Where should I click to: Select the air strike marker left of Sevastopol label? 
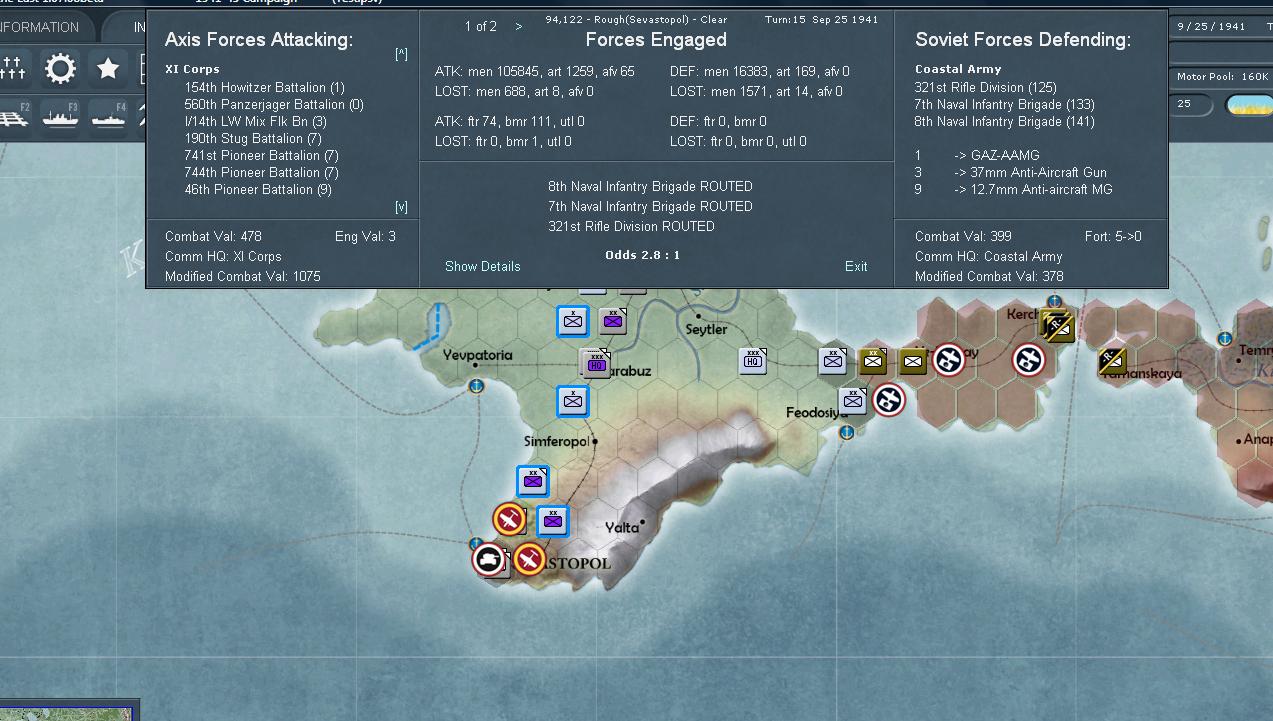tap(529, 559)
